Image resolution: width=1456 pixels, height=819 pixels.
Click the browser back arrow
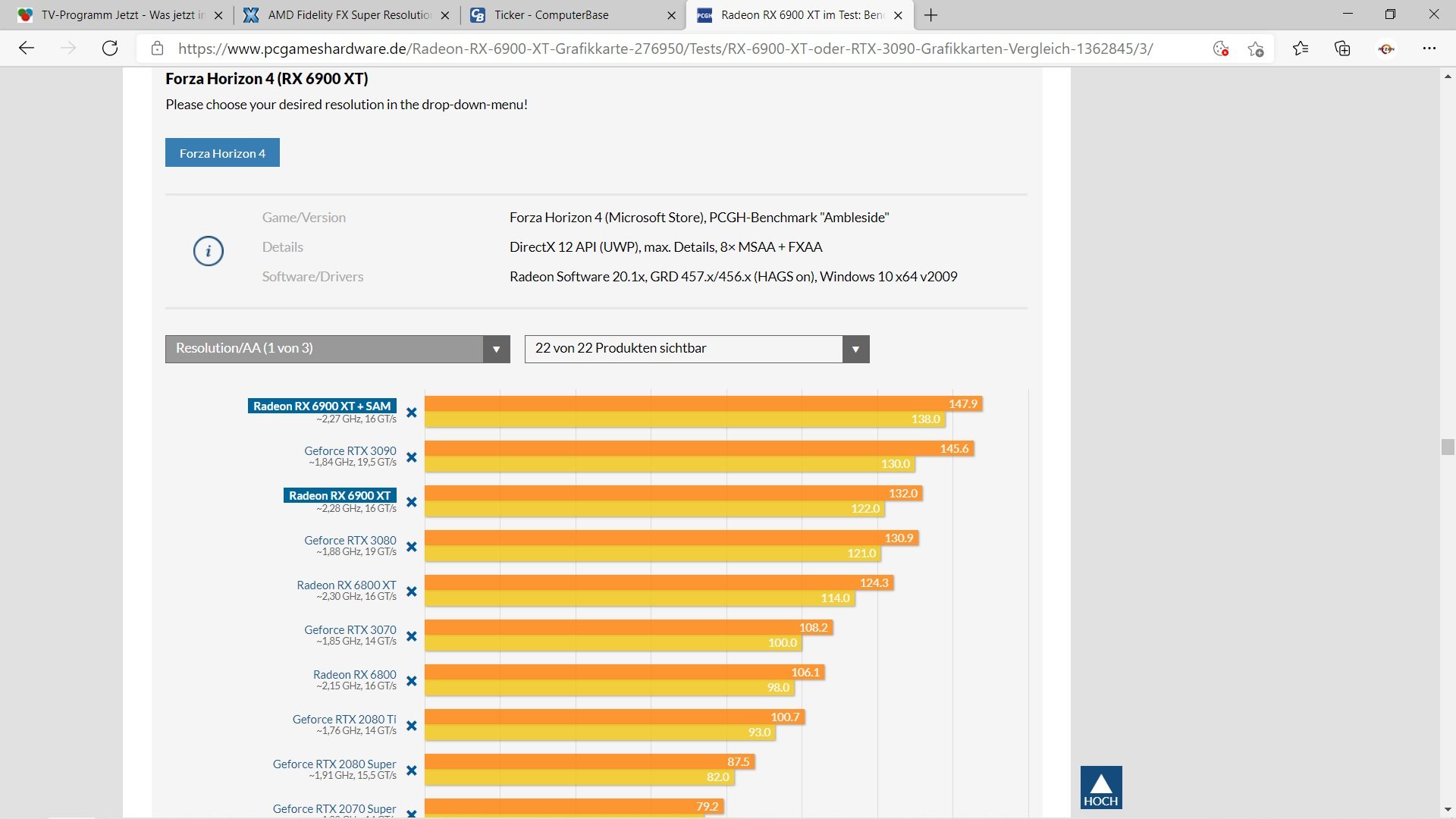pos(27,49)
